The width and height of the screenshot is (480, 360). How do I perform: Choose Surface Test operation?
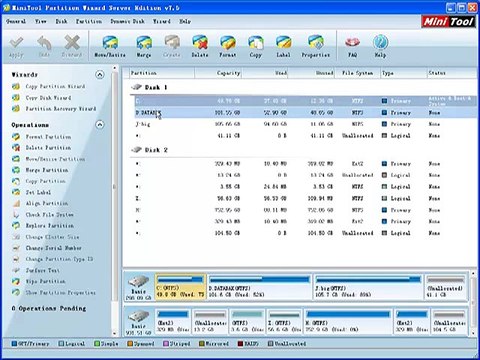pos(36,270)
